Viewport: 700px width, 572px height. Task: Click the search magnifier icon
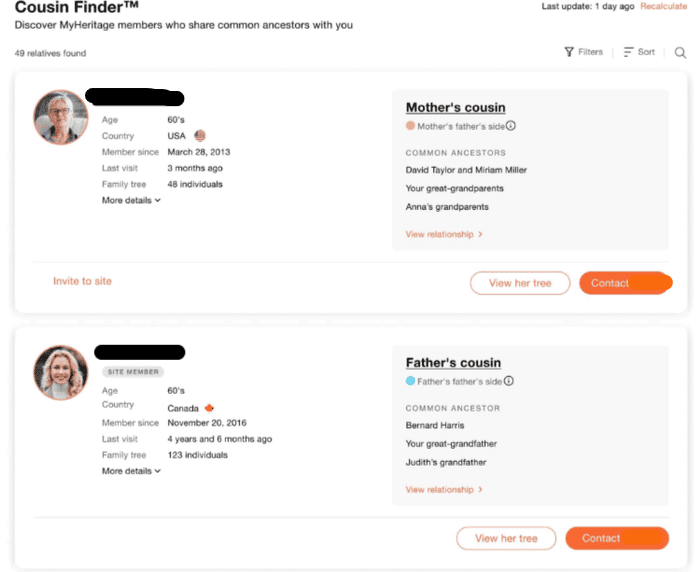coord(680,52)
